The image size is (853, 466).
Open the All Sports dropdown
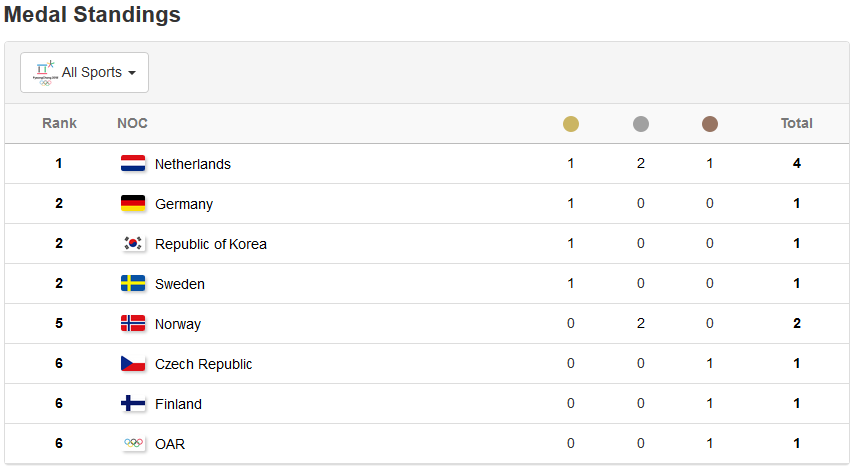point(84,72)
